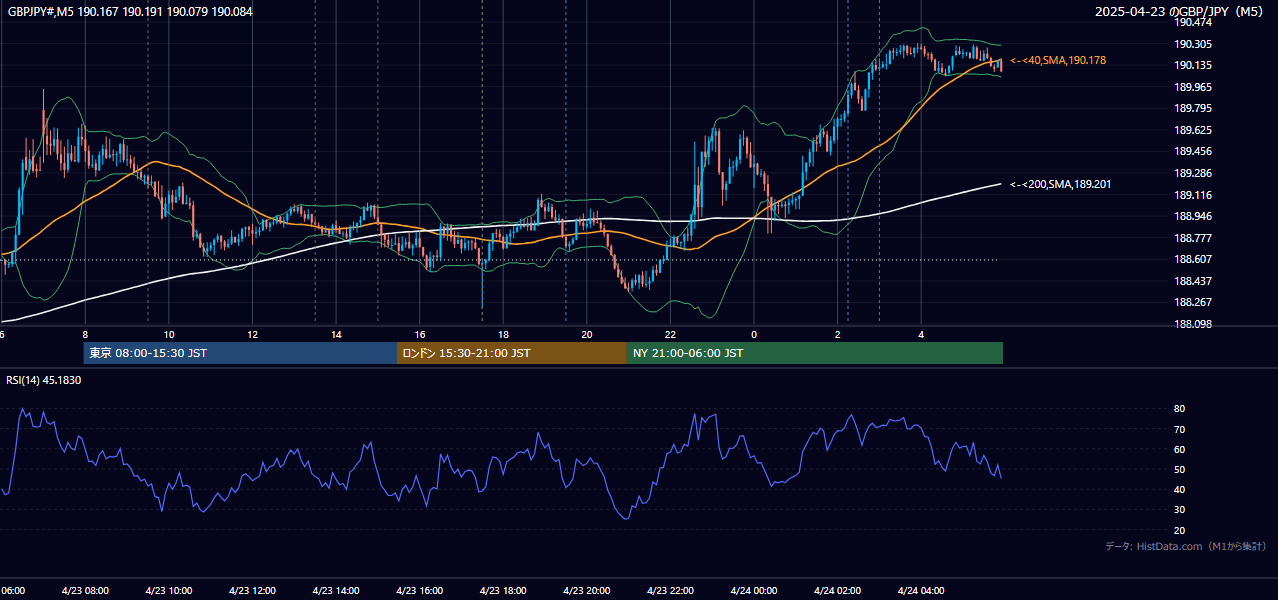Viewport: 1278px width, 600px height.
Task: Click the hour 20 label under price chart
Action: coord(587,335)
